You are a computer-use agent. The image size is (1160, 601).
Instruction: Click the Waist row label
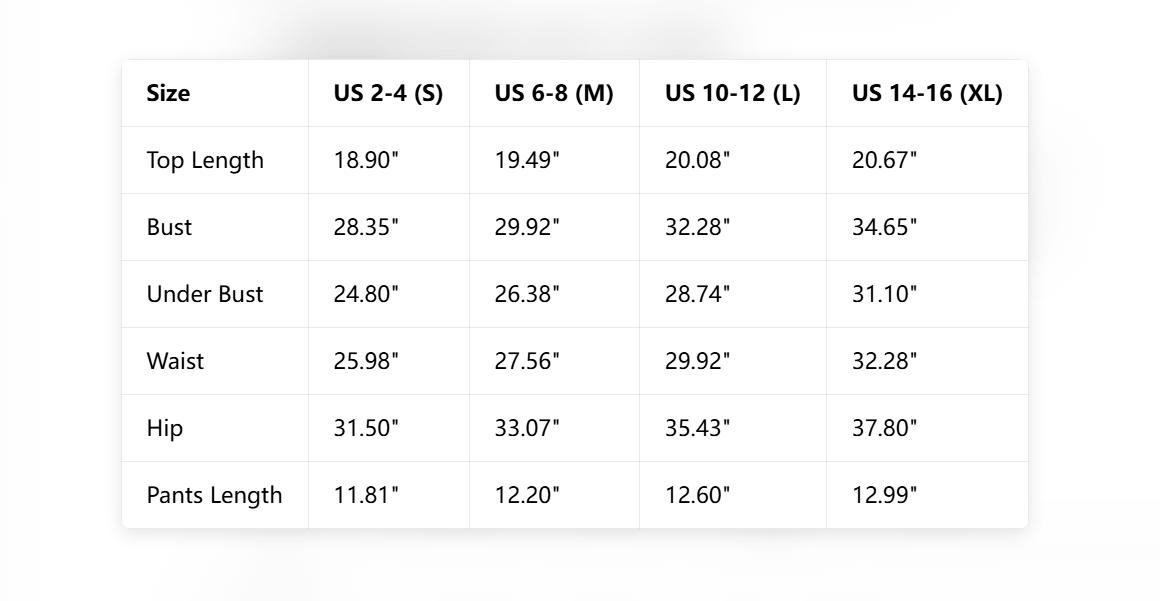click(x=175, y=361)
